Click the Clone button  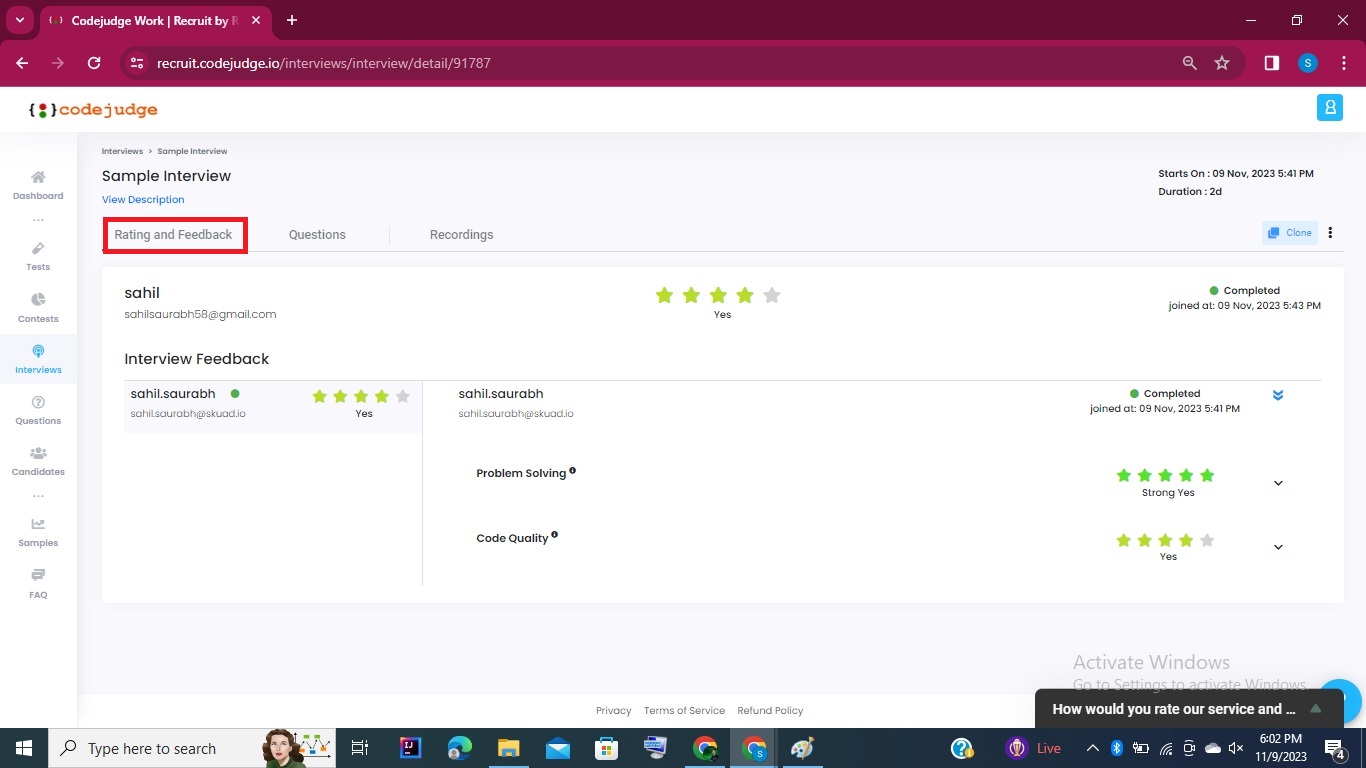(x=1290, y=233)
